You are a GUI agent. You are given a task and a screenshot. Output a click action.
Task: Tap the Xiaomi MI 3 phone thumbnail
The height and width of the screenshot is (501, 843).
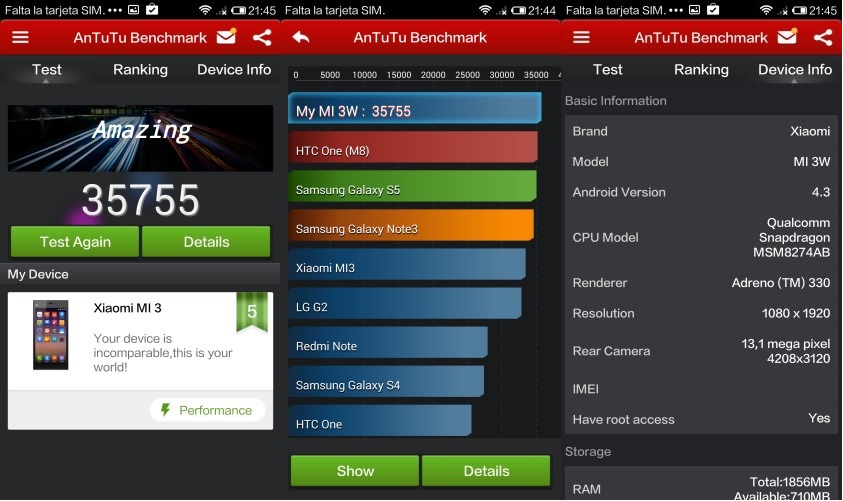click(51, 335)
